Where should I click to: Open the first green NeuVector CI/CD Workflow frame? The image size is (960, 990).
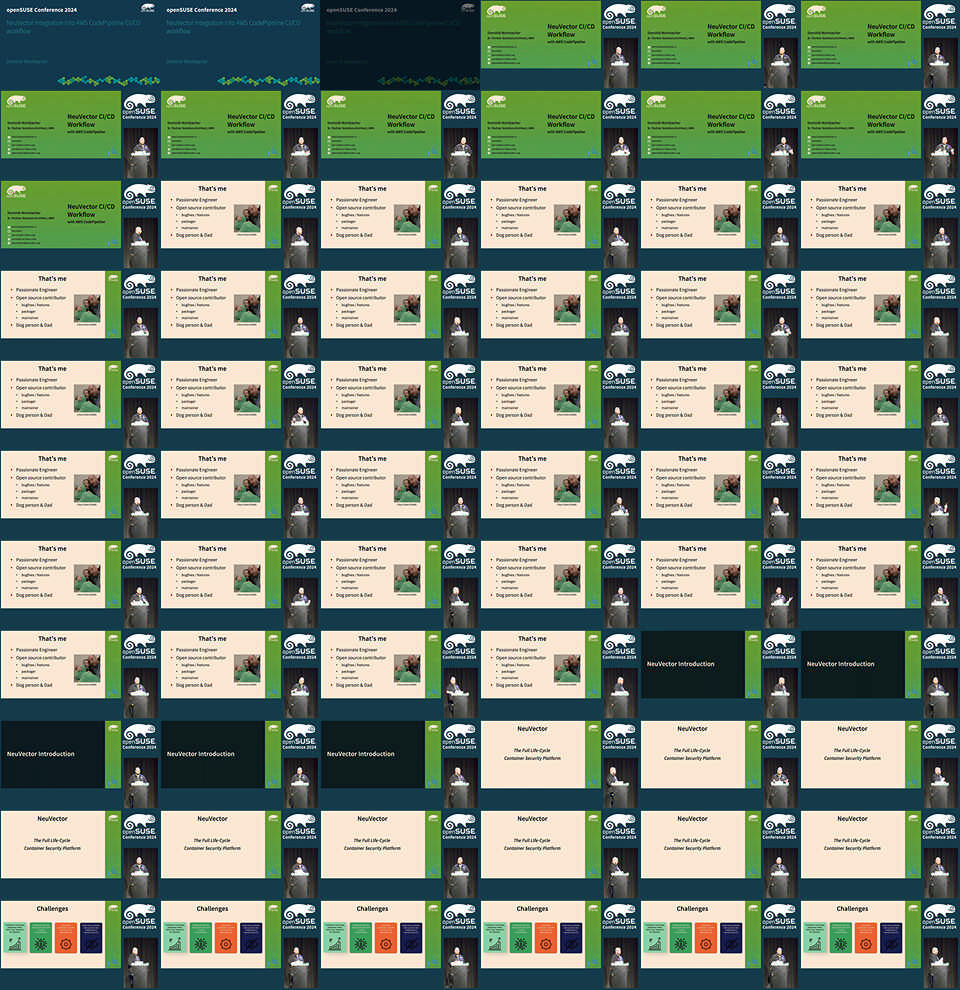click(x=560, y=44)
